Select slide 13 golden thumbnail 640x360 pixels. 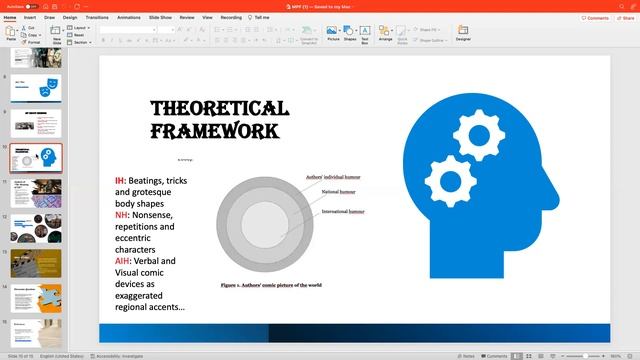36,263
